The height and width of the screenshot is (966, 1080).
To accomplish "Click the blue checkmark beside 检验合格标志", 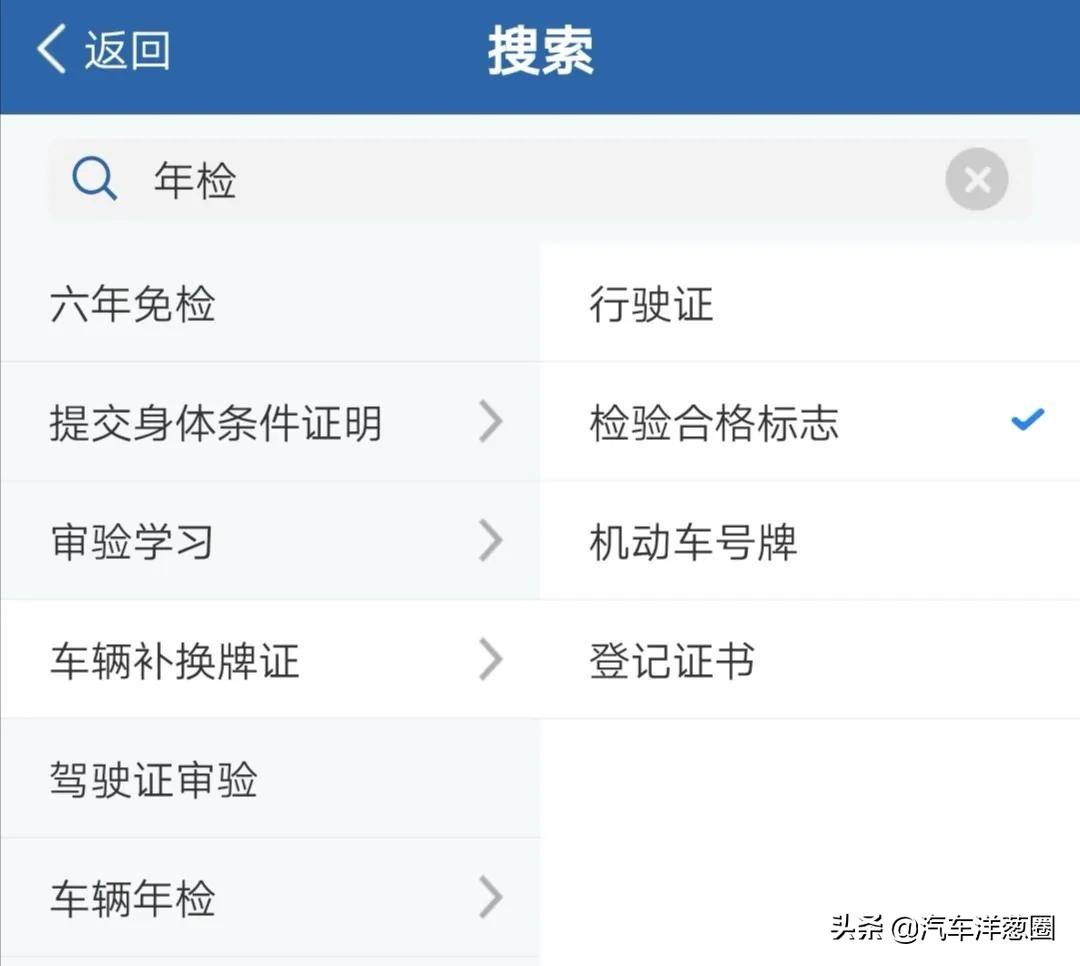I will pos(1027,420).
